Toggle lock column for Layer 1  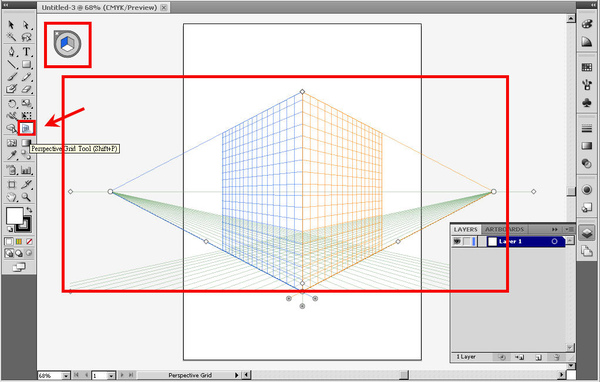coord(466,242)
